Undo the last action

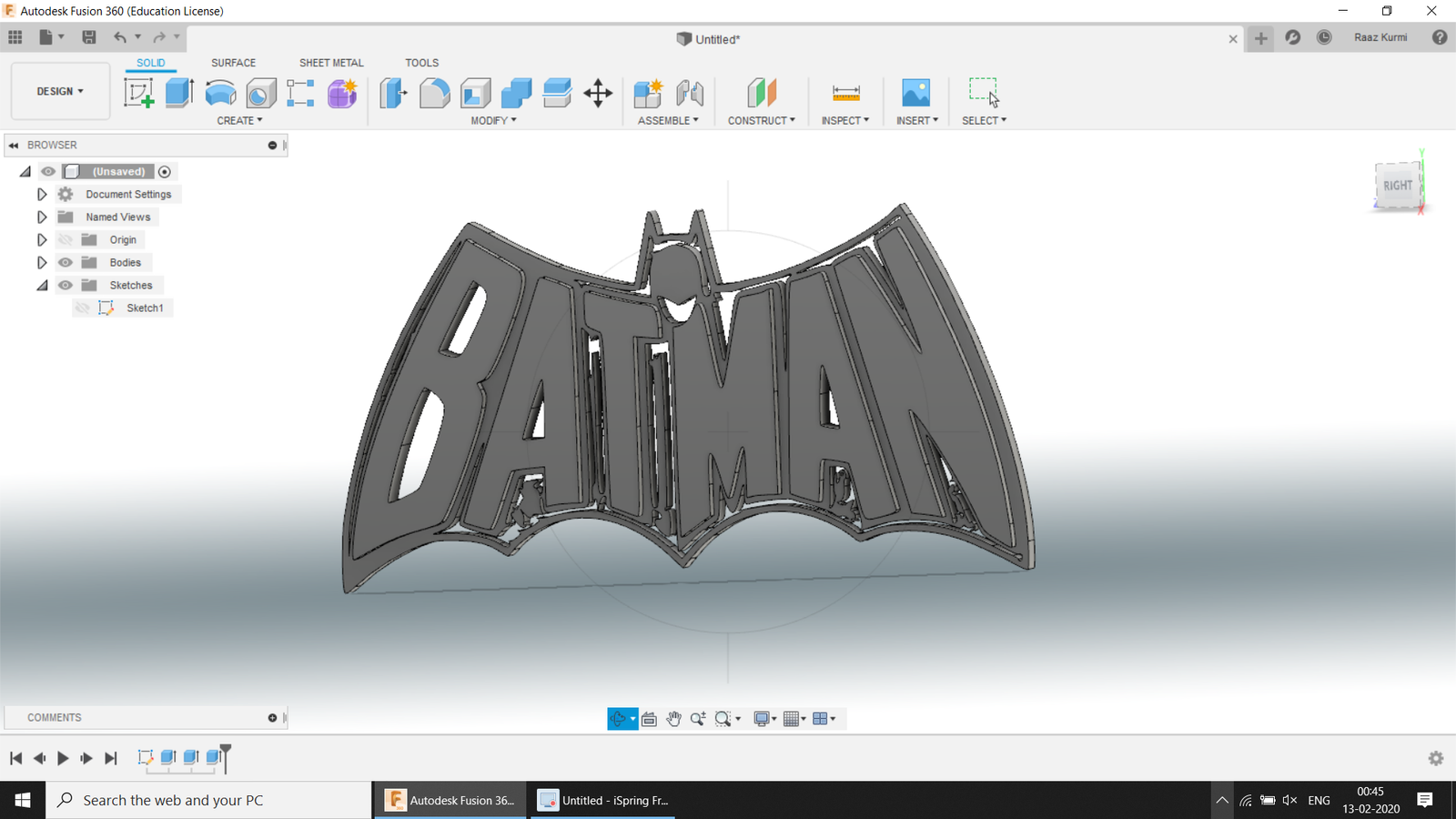[x=120, y=37]
